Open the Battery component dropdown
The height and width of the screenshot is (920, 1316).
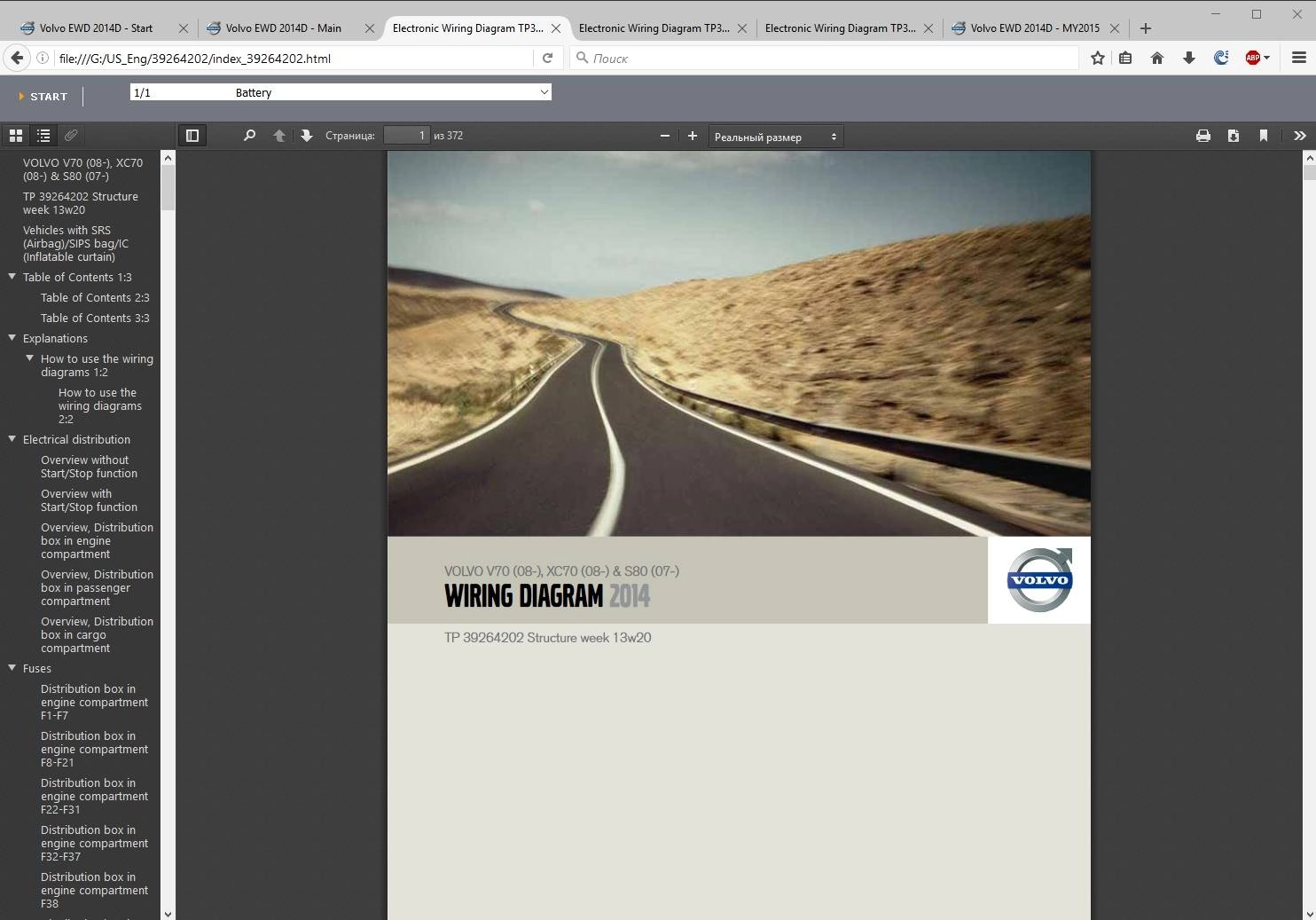pos(341,92)
